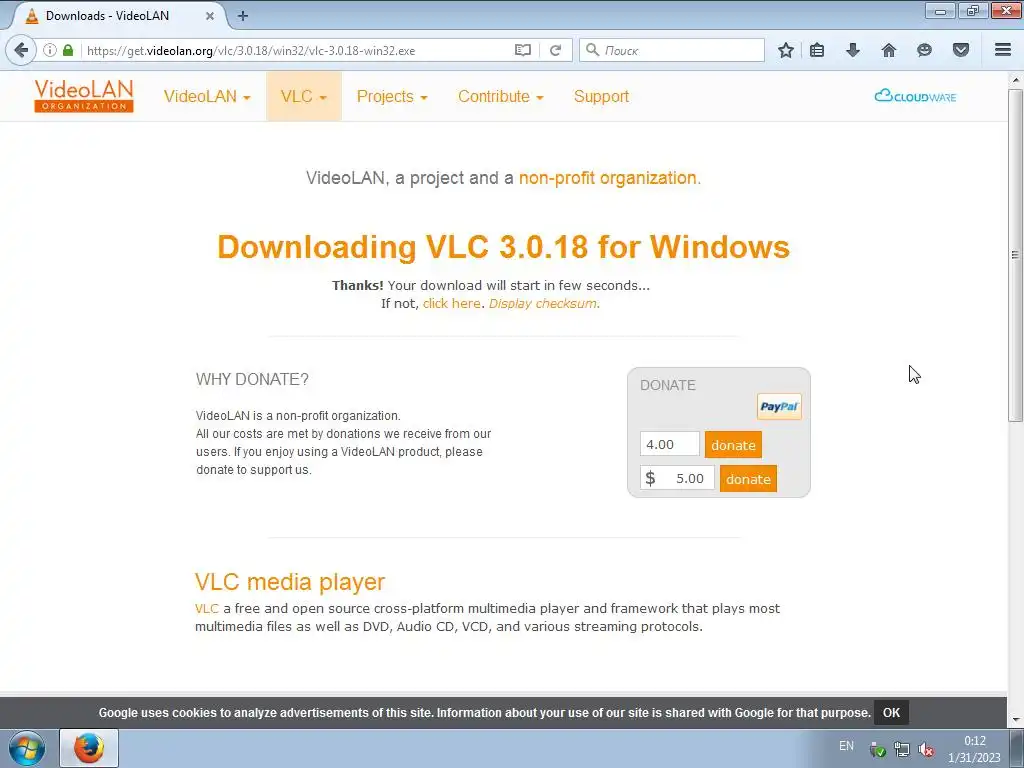Image resolution: width=1024 pixels, height=768 pixels.
Task: Click the EN language indicator
Action: pyautogui.click(x=846, y=746)
